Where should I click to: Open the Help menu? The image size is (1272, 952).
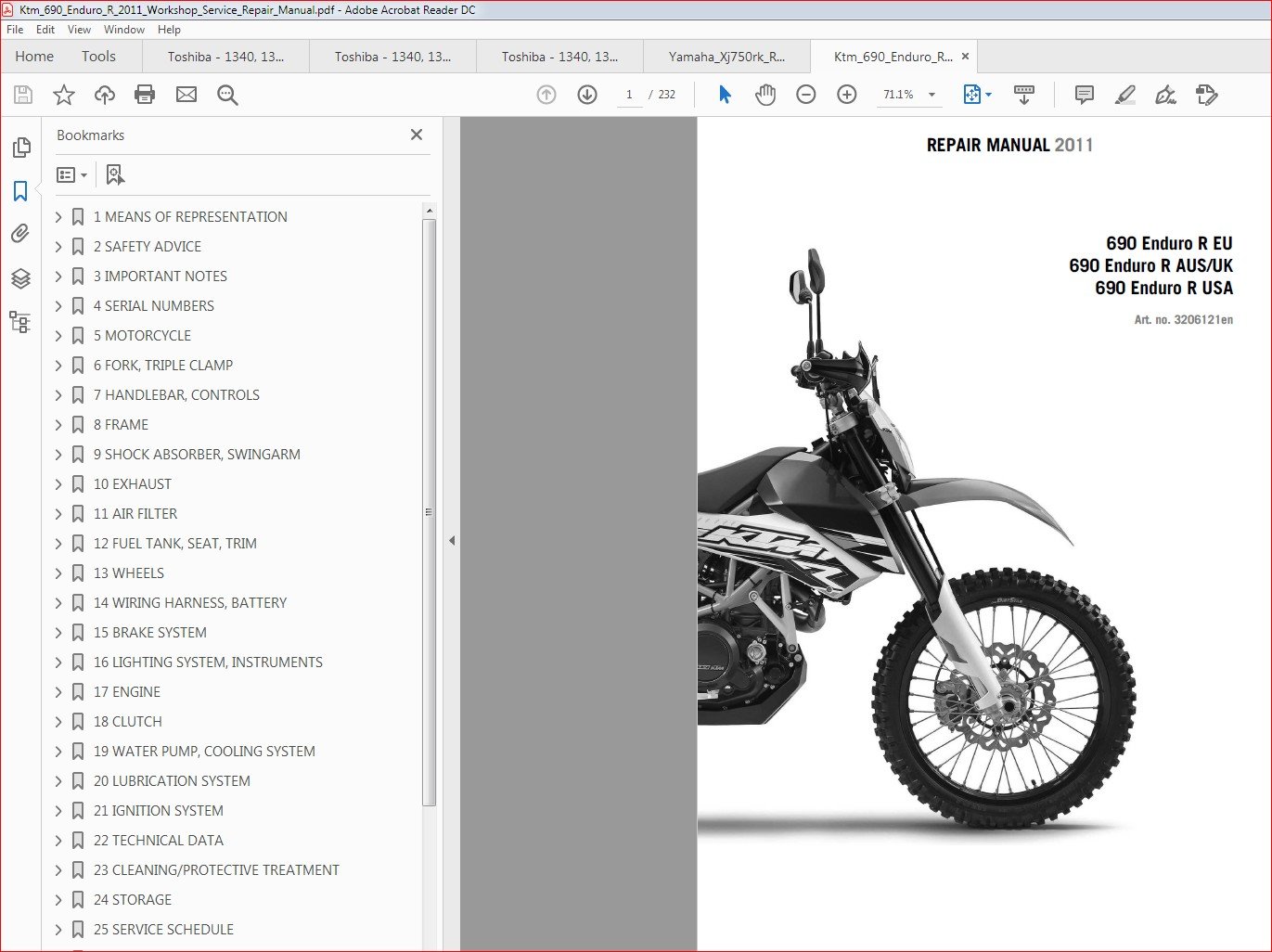click(x=169, y=30)
